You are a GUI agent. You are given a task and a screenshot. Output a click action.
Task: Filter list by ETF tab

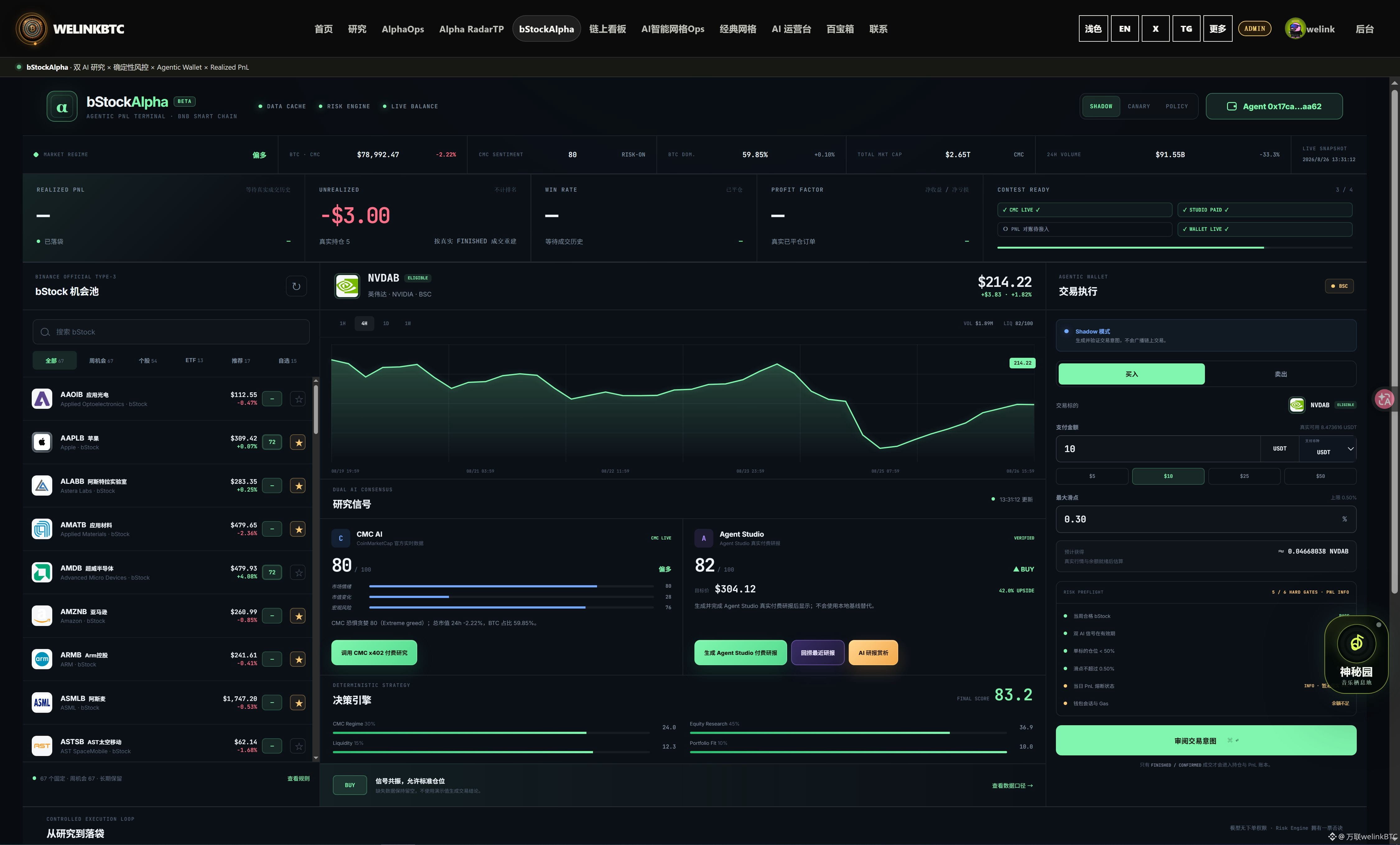(194, 360)
